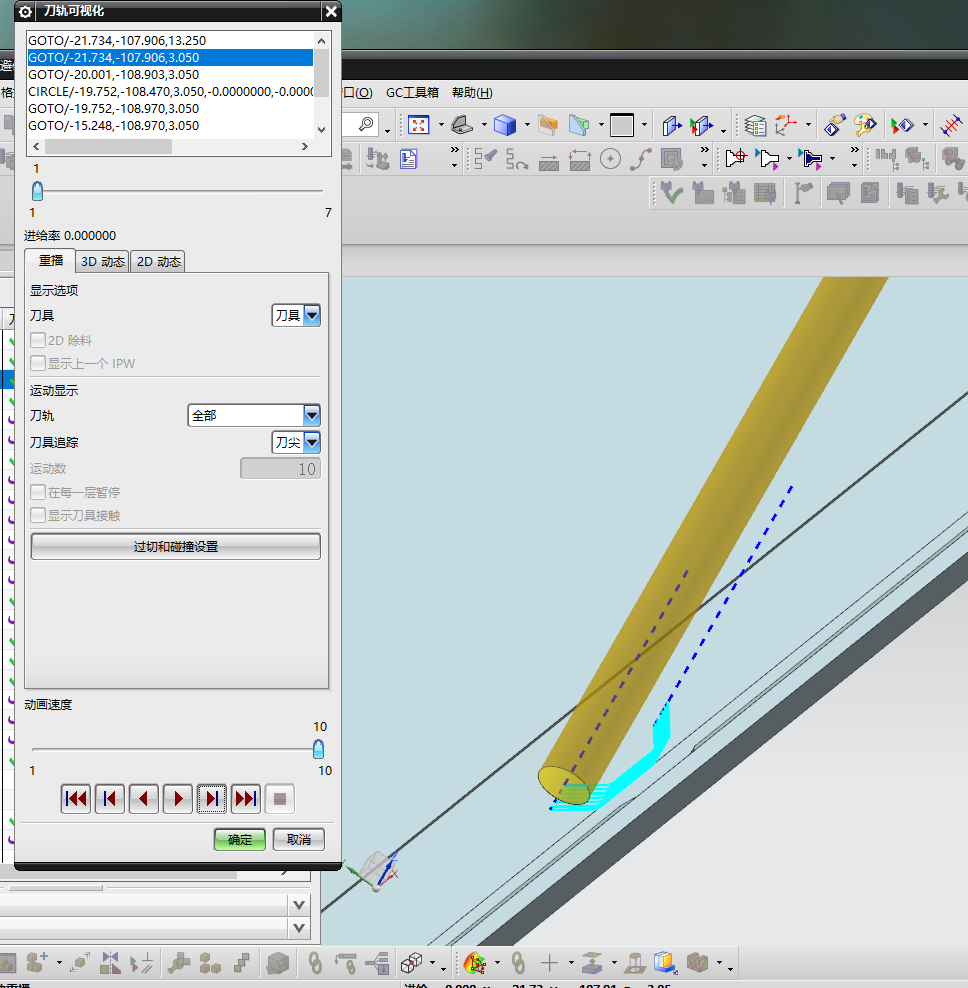Rewind to start of tool path
Image resolution: width=968 pixels, height=988 pixels.
click(x=76, y=799)
